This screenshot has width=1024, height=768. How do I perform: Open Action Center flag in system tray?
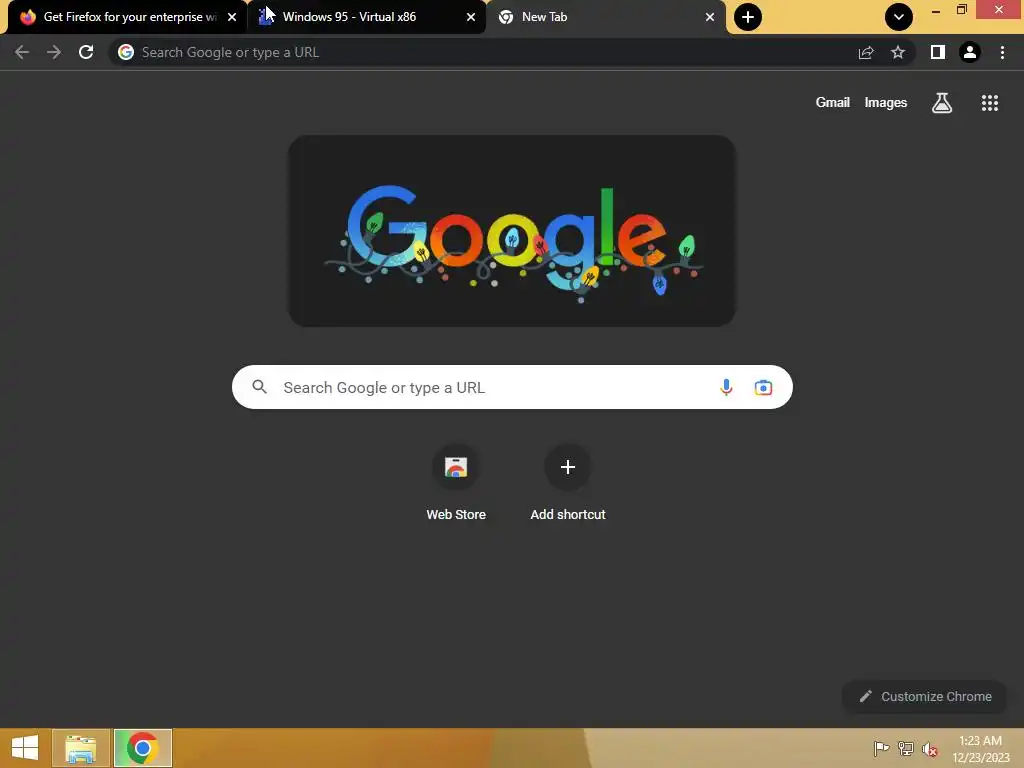pos(881,749)
